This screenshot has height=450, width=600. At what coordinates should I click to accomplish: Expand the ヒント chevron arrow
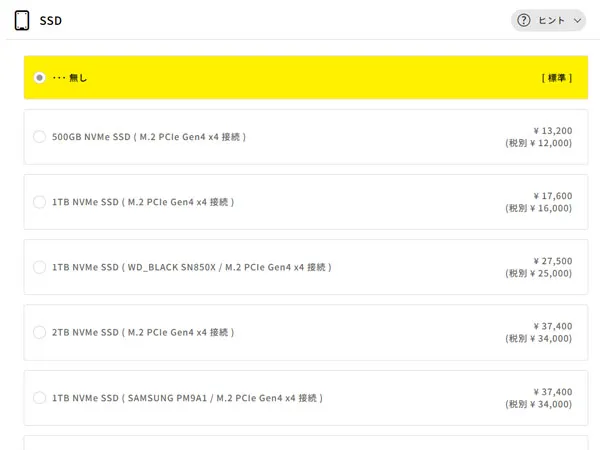[577, 21]
